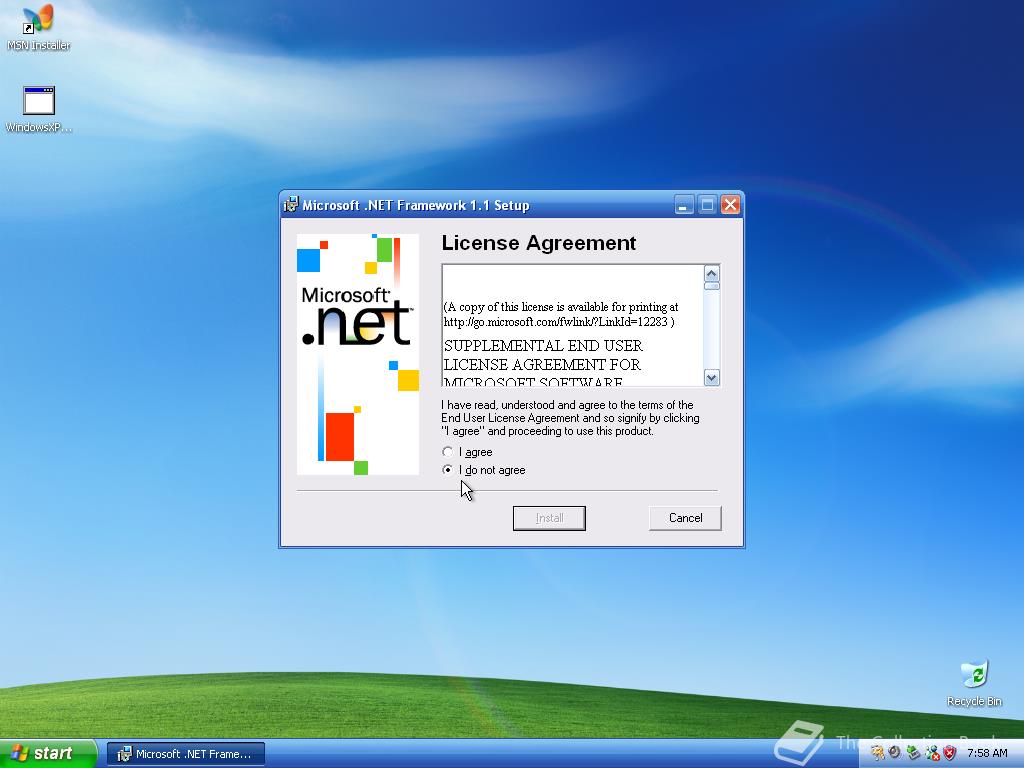Open the WindowsXP shortcut on the desktop
This screenshot has height=768, width=1024.
point(38,100)
